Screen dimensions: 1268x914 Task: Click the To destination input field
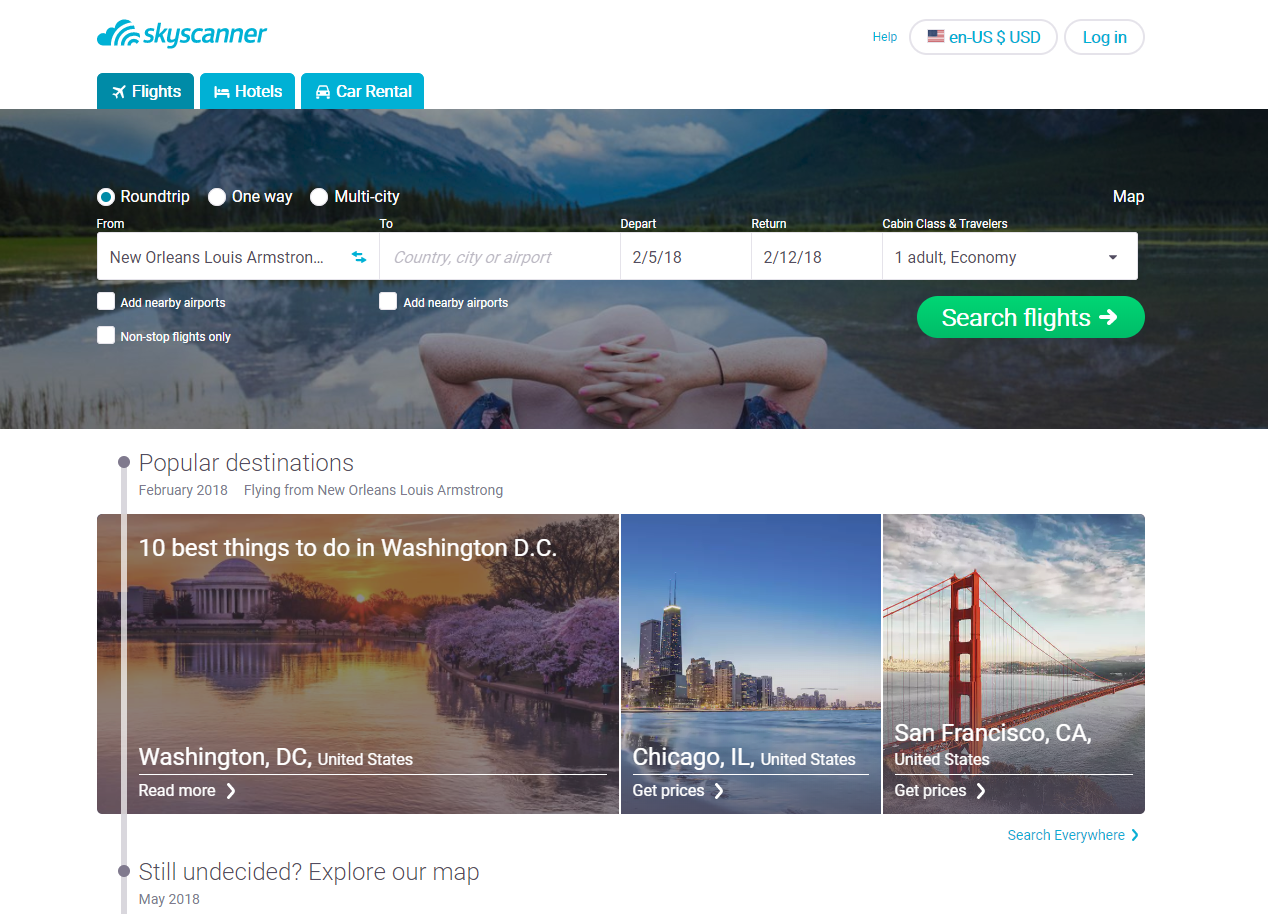500,257
